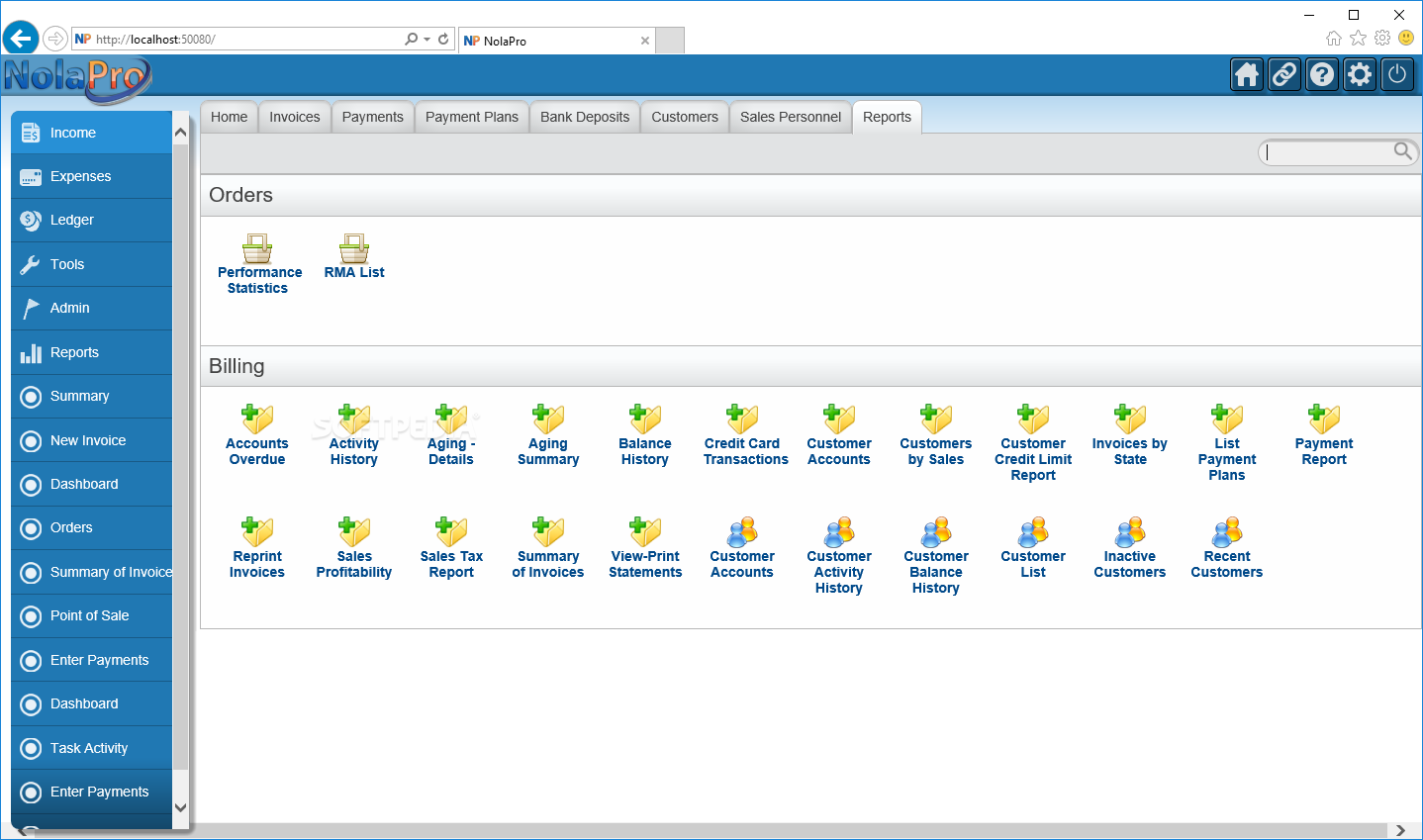Expand the Expenses sidebar section
1423x840 pixels.
92,176
